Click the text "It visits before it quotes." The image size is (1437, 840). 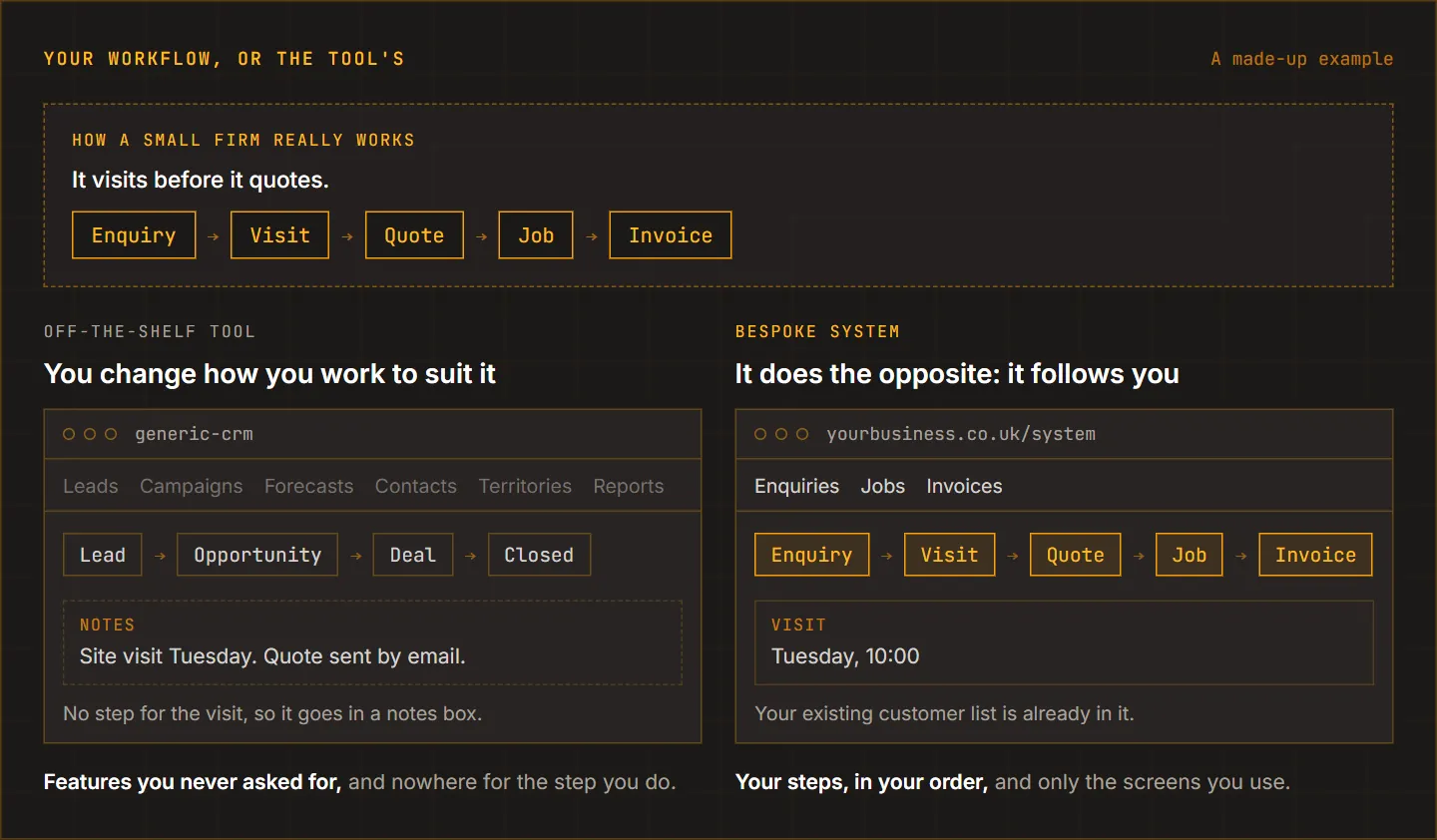click(201, 180)
